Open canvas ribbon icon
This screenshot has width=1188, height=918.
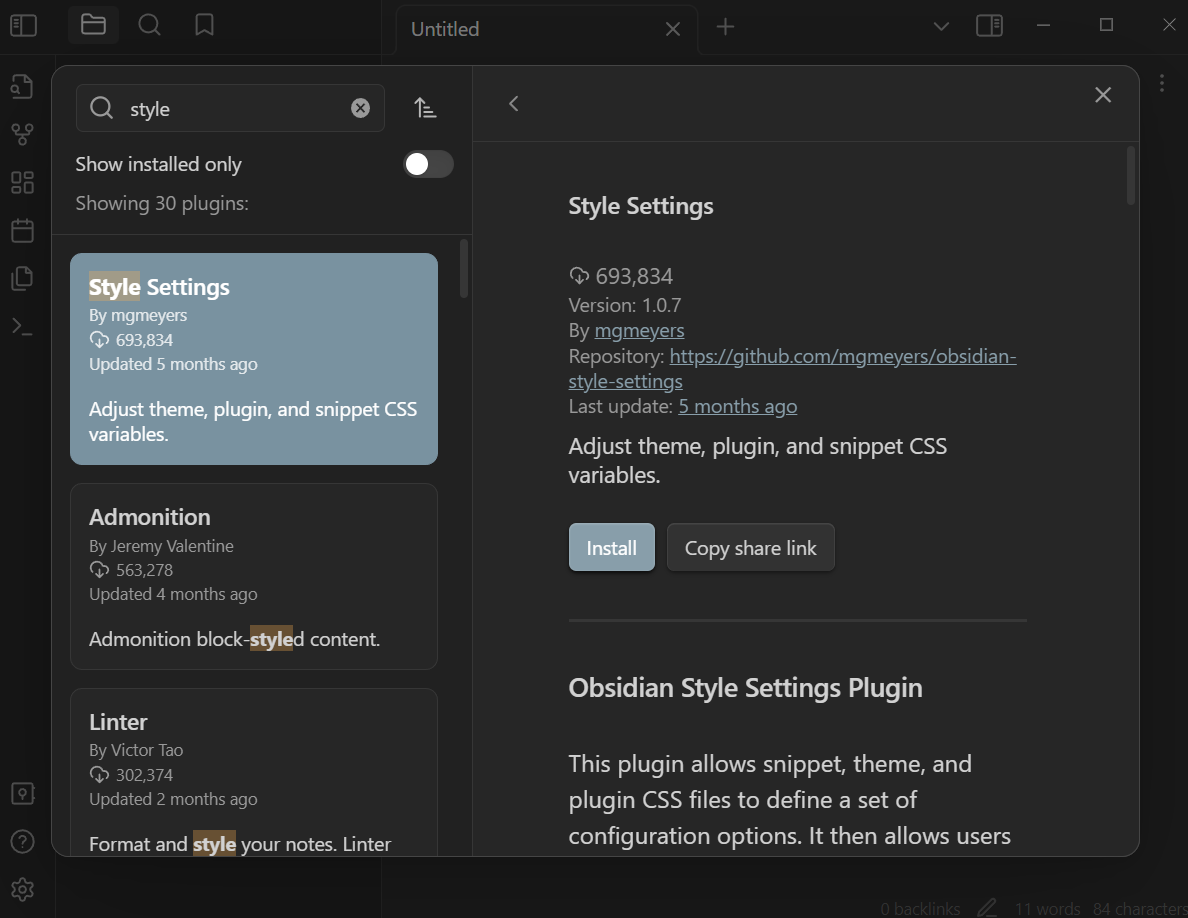[22, 183]
